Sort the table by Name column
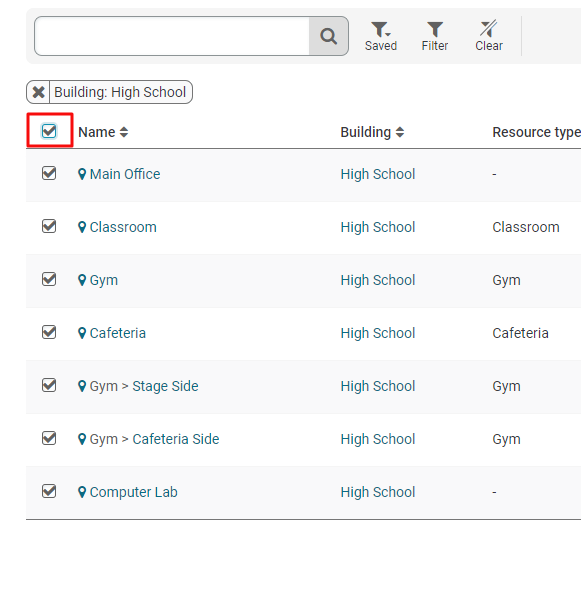The width and height of the screenshot is (581, 615). [x=103, y=132]
